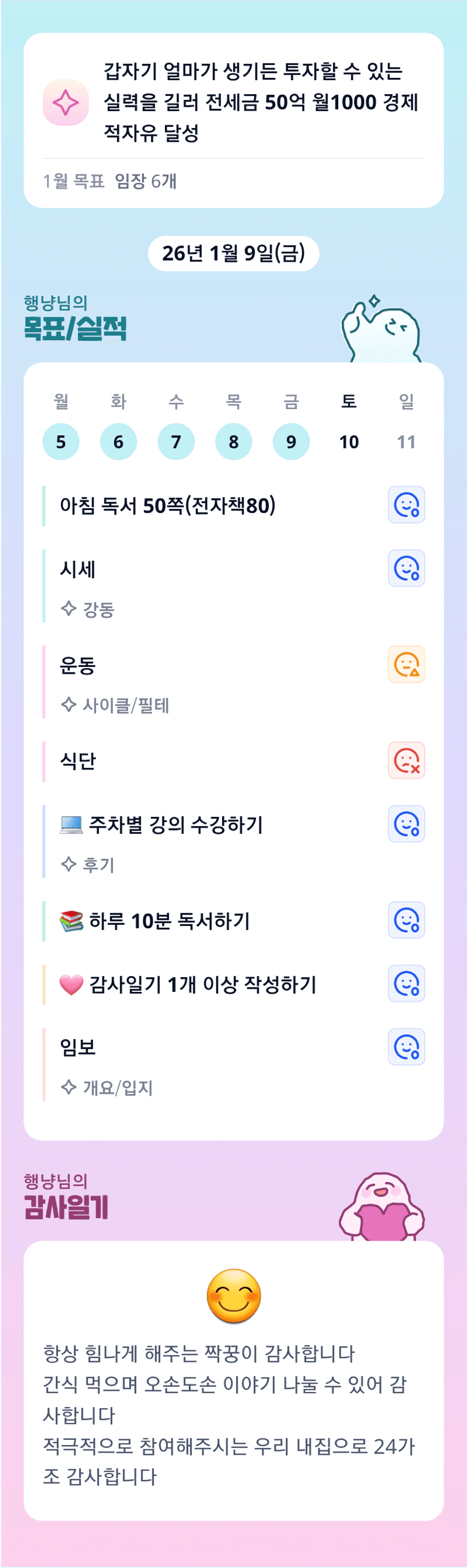This screenshot has width=467, height=1568.
Task: Click the smiley status icon for 아침 독서
Action: [x=406, y=504]
